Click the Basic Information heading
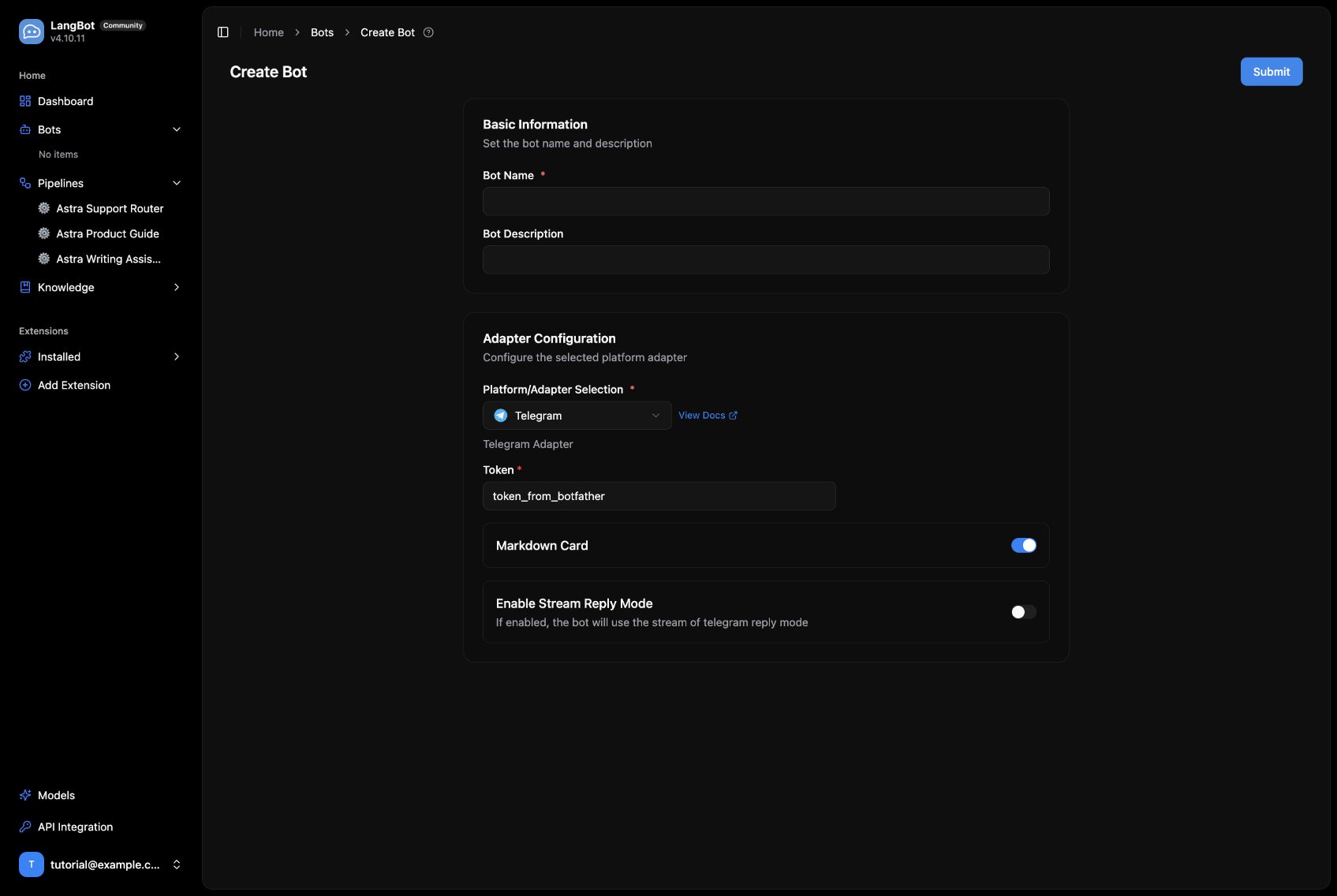Viewport: 1337px width, 896px height. click(535, 125)
